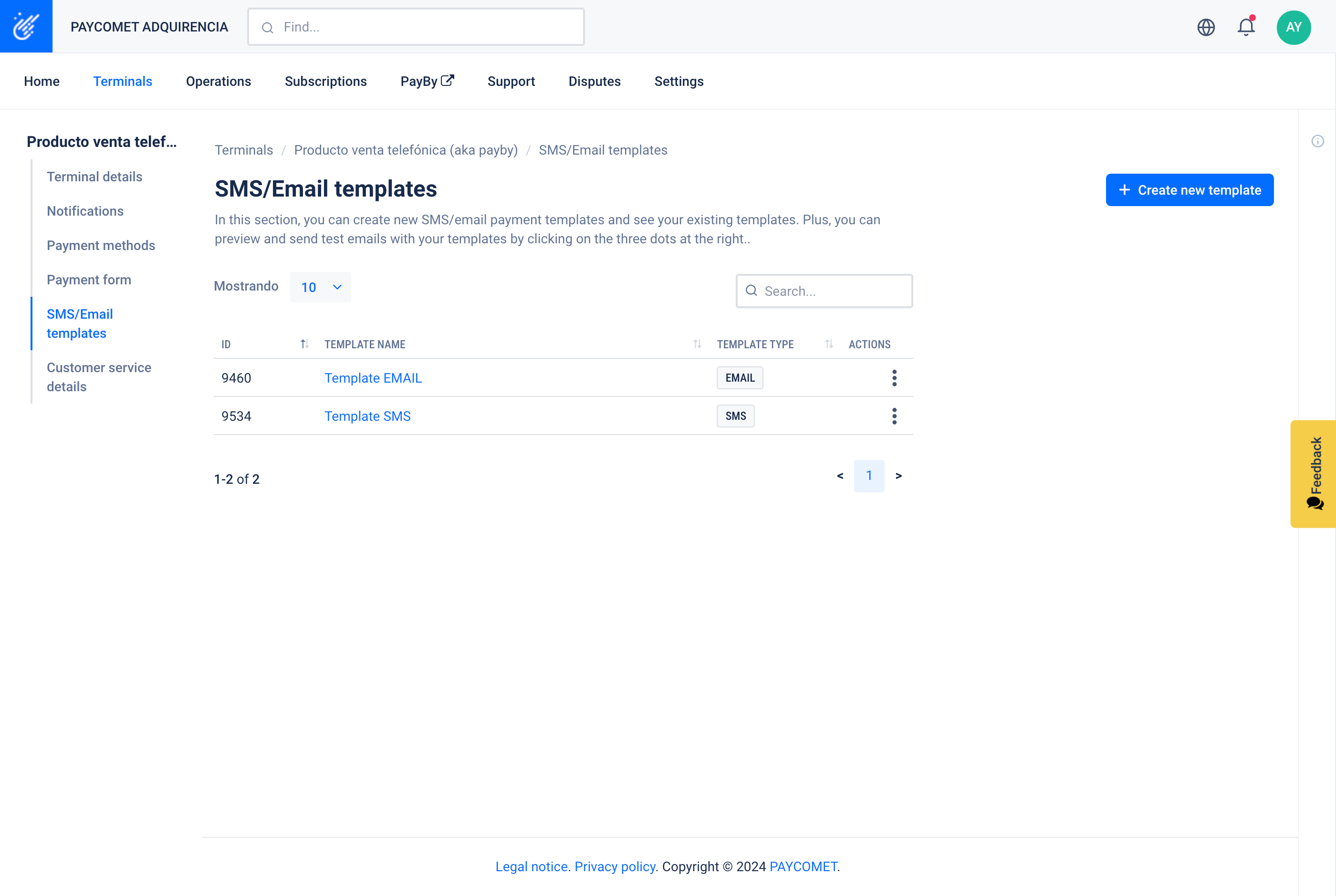1336x896 pixels.
Task: Open the Disputes tab
Action: pos(595,81)
